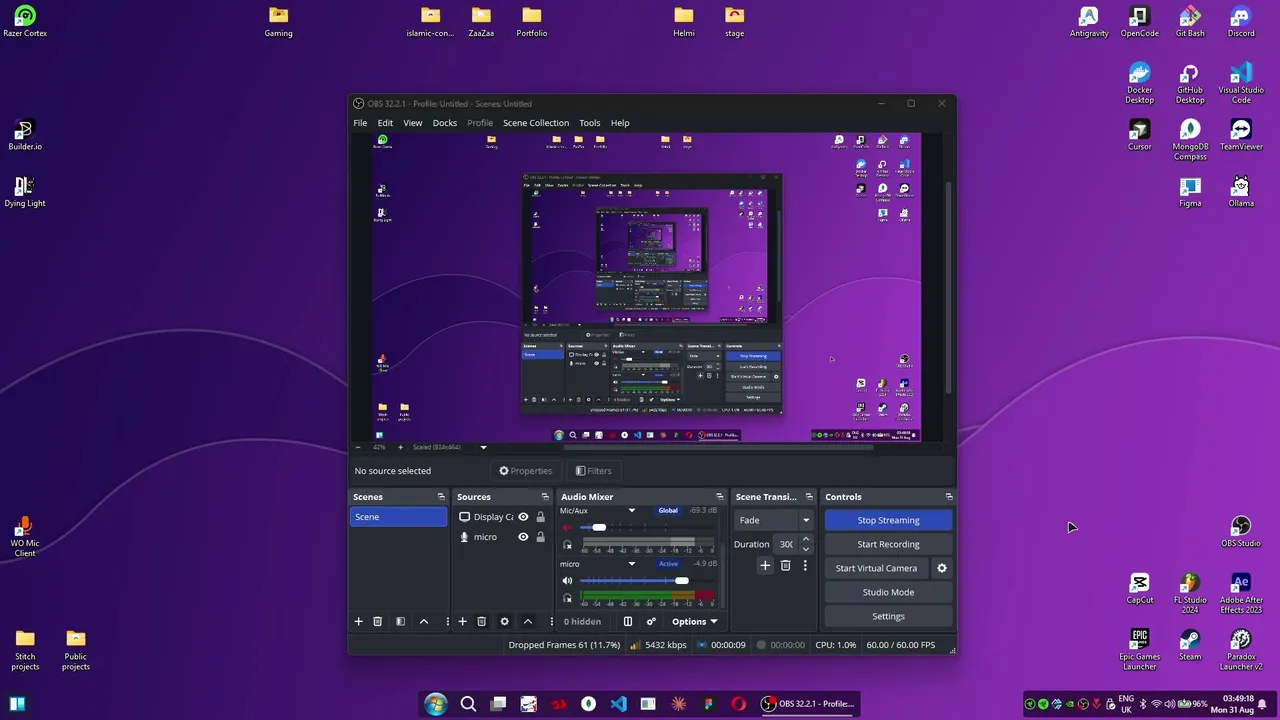Move the source up in the Sources toolbar
Viewport: 1280px width, 720px height.
pos(528,622)
